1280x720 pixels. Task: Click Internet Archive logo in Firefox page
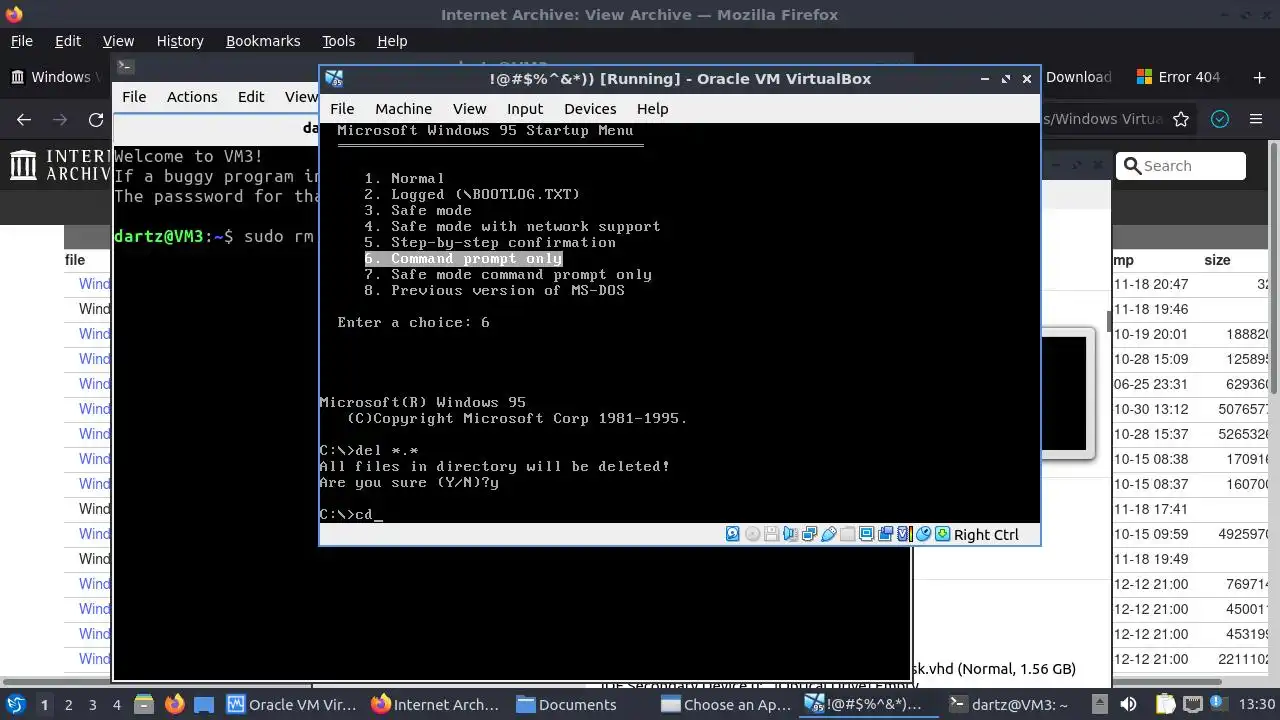point(60,166)
